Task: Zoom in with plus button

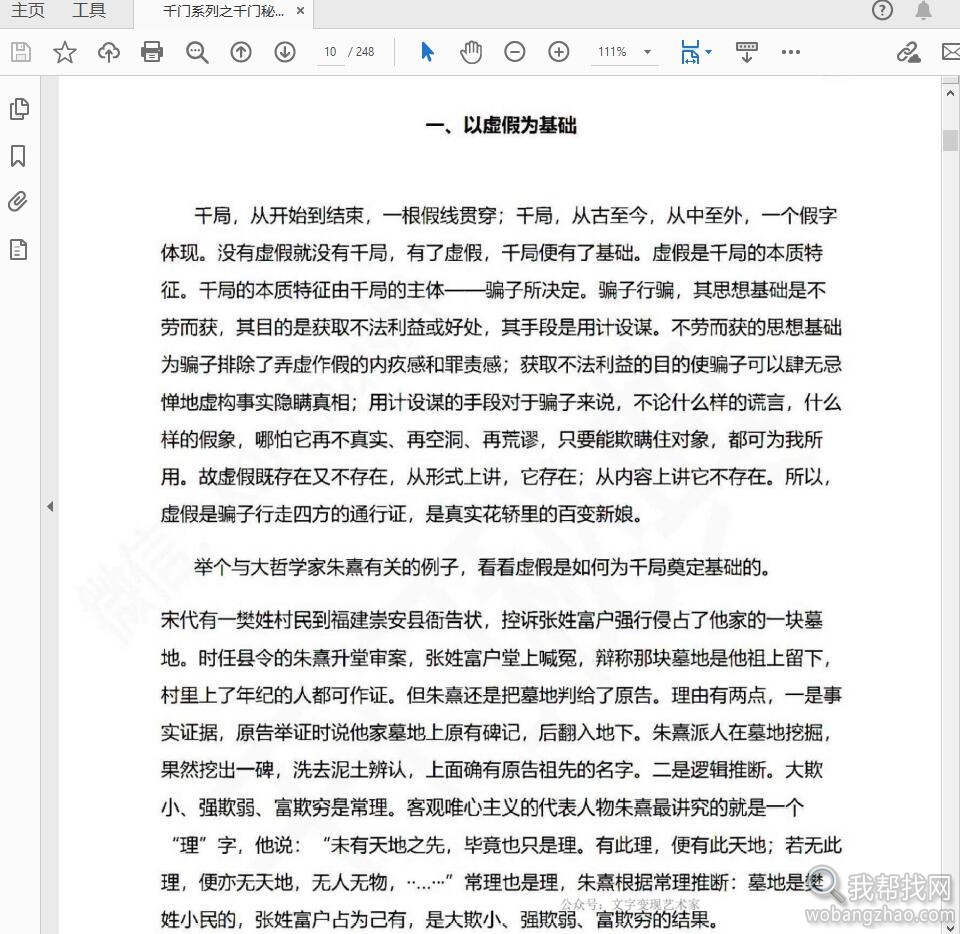Action: 558,52
